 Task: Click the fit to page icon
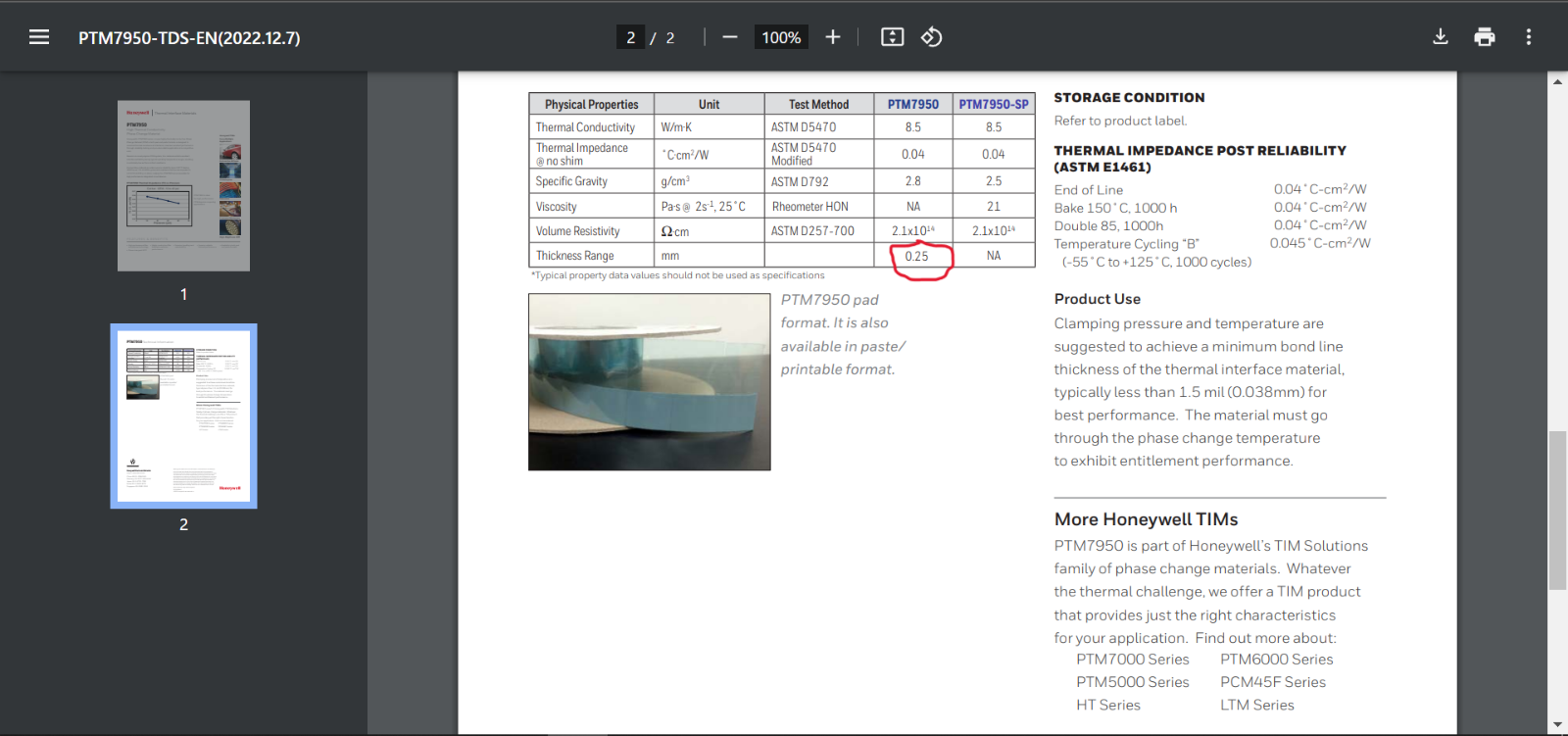point(892,37)
